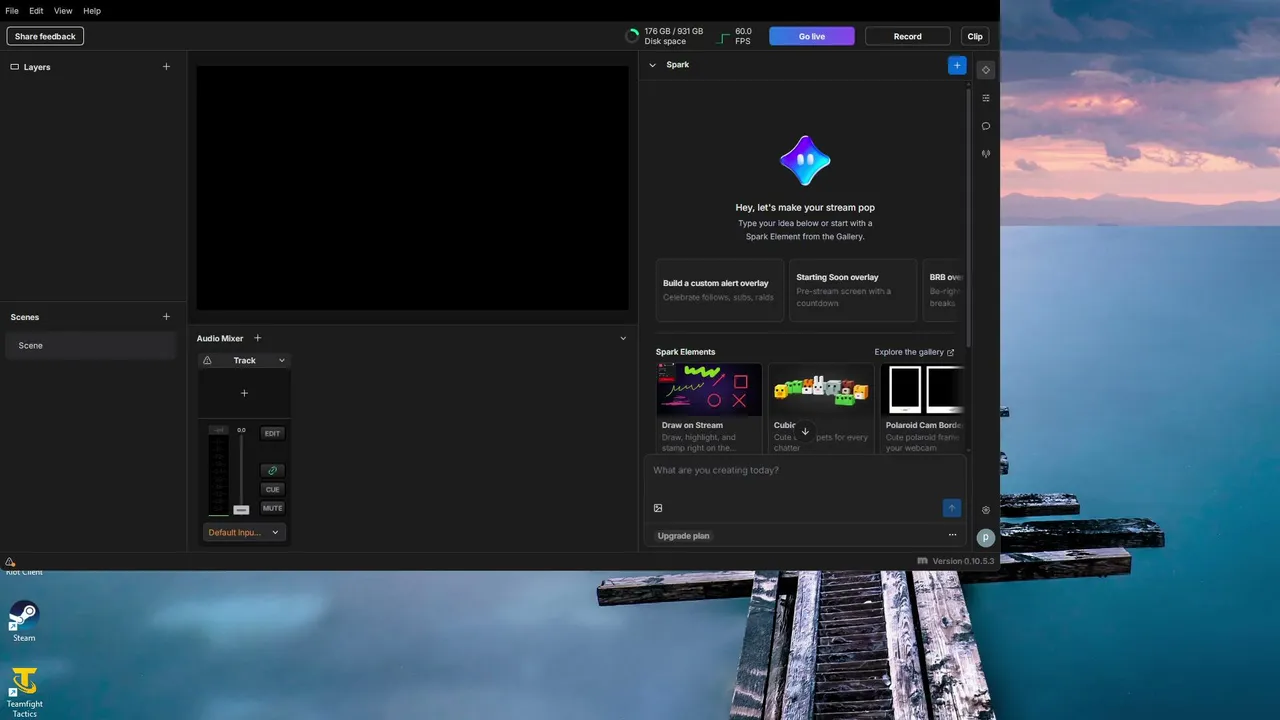Click the logo beside the version number
Image resolution: width=1280 pixels, height=720 pixels.
coord(922,562)
